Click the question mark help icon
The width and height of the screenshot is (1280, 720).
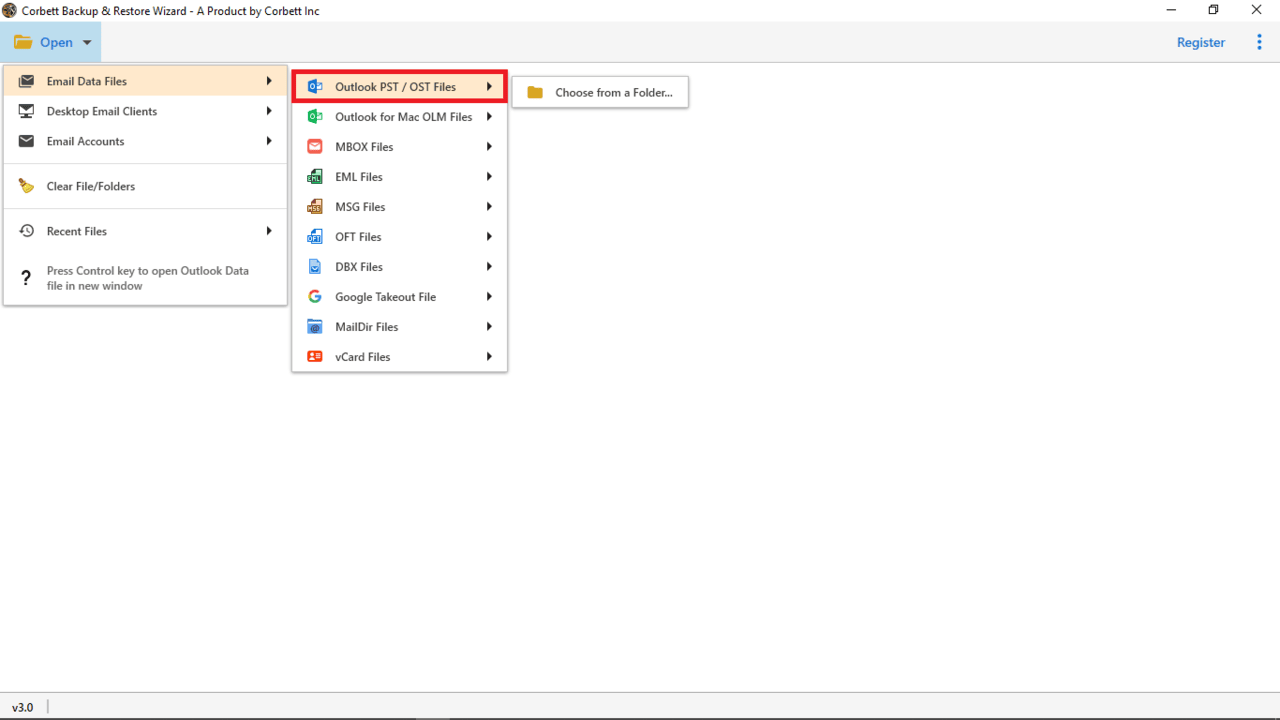27,278
